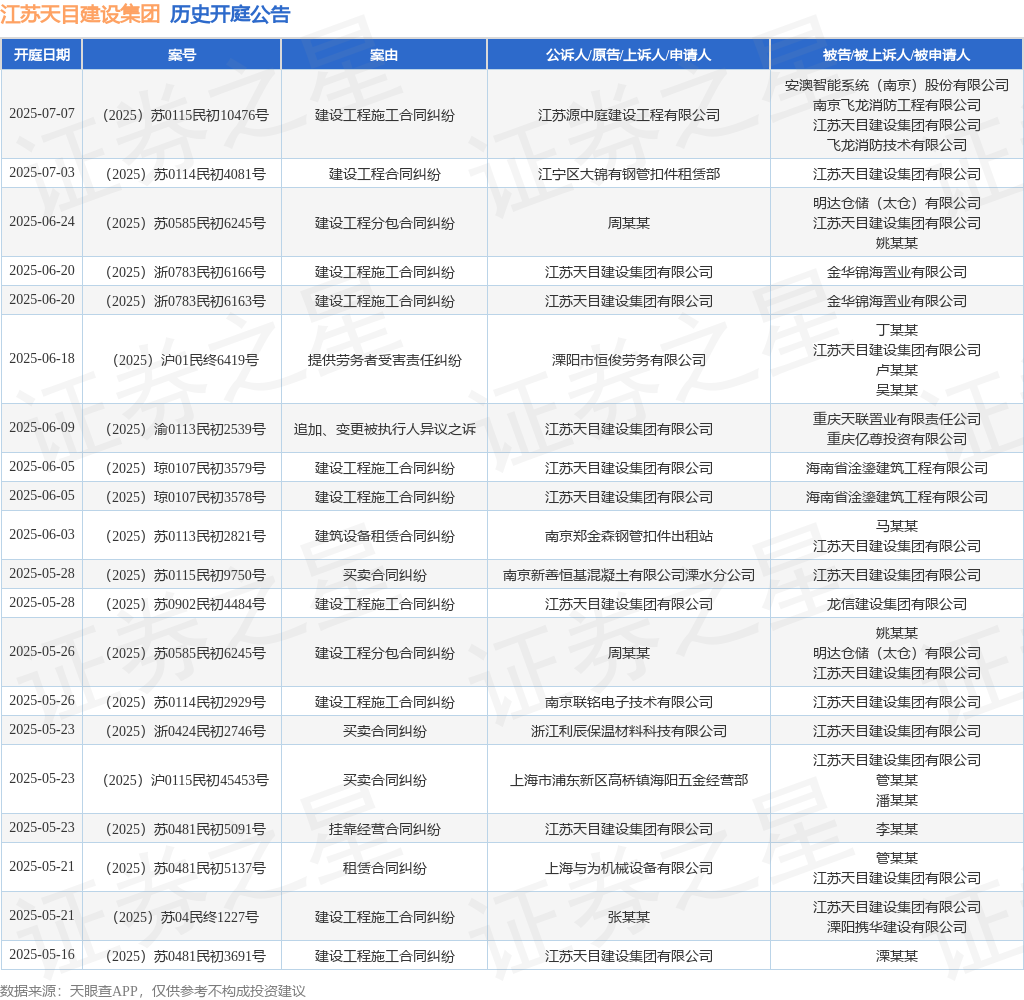The height and width of the screenshot is (1000, 1024).
Task: Click defendant 马某某
Action: pyautogui.click(x=896, y=526)
